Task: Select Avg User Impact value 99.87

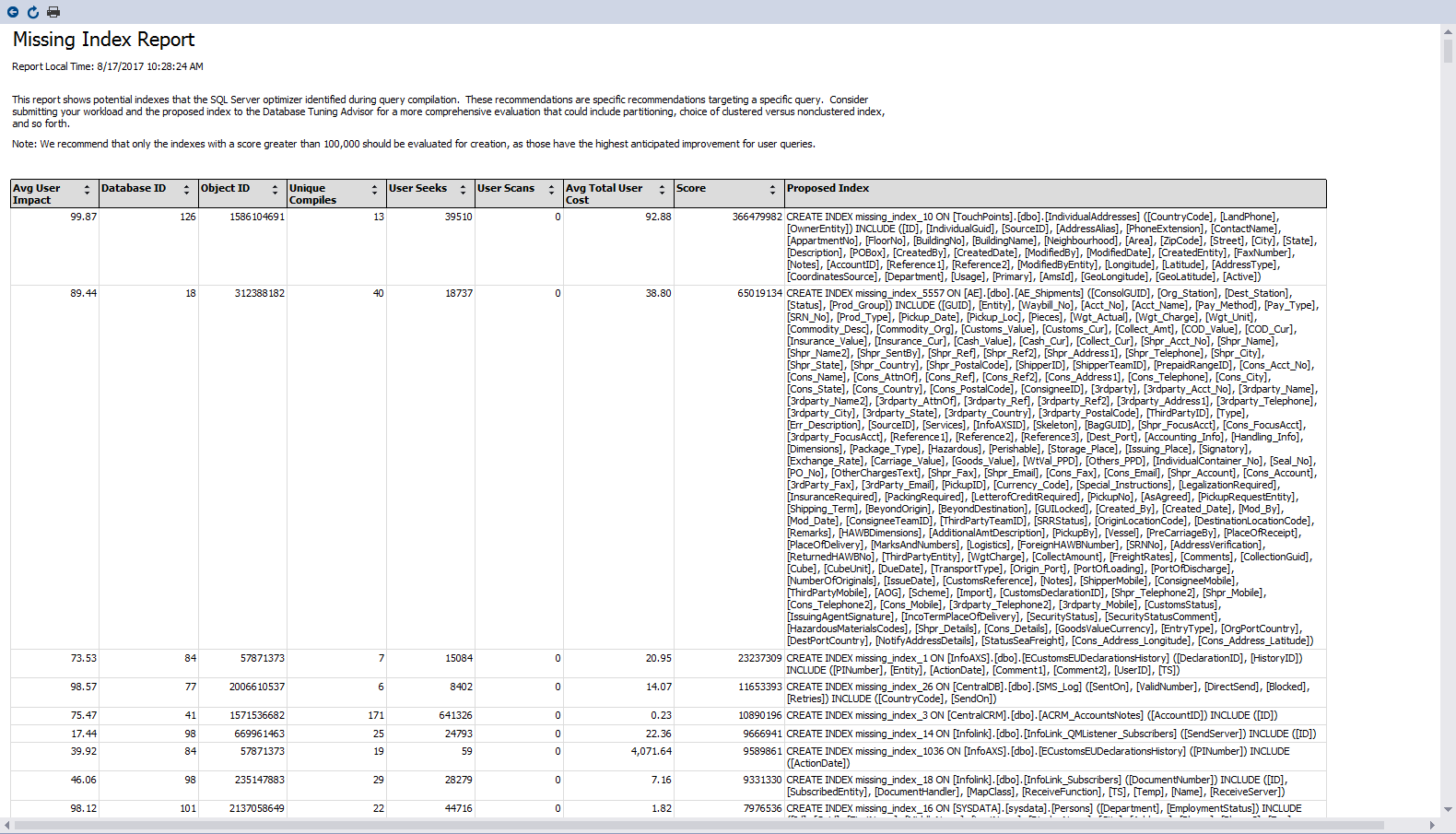Action: (84, 217)
